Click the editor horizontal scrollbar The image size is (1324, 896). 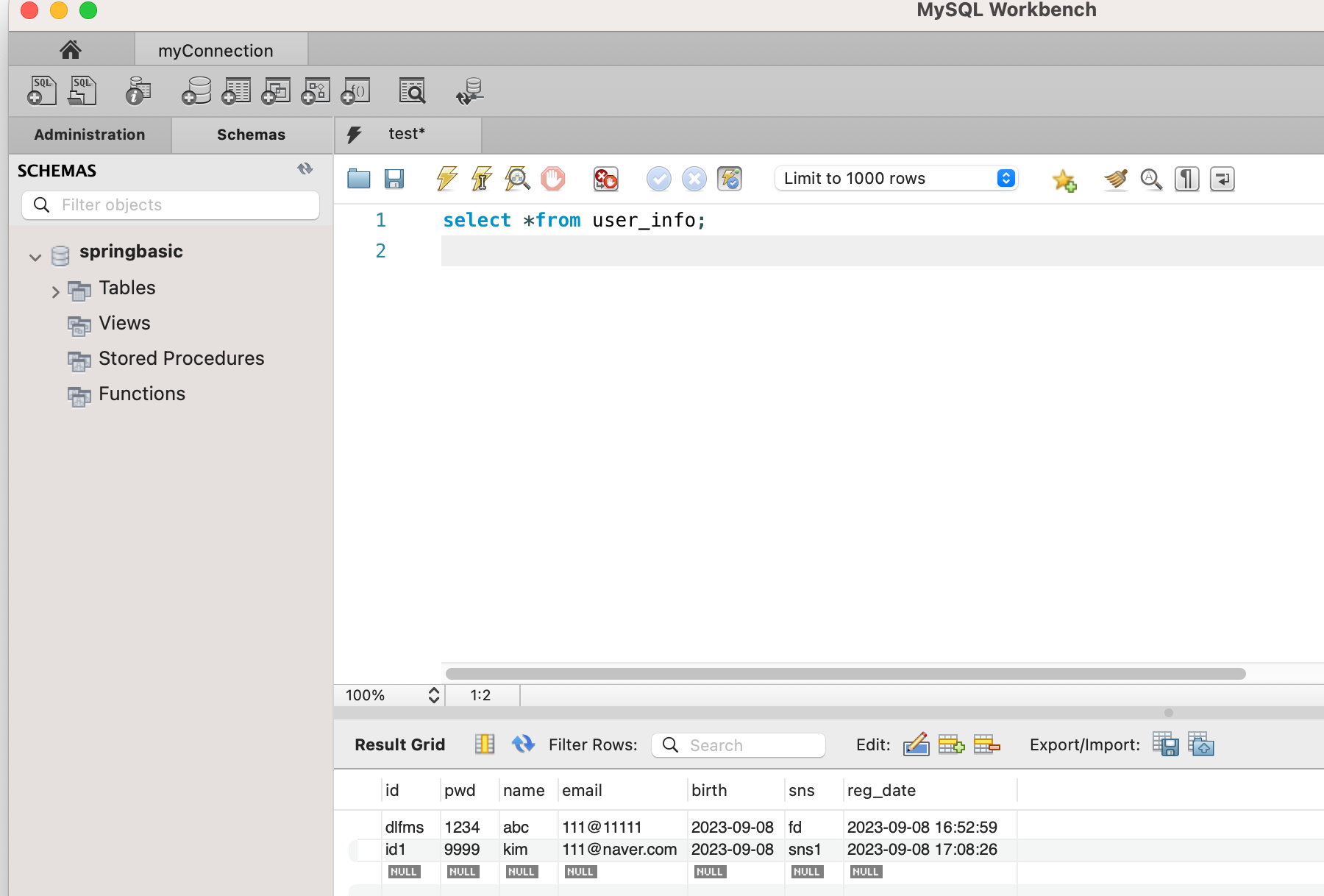click(845, 674)
